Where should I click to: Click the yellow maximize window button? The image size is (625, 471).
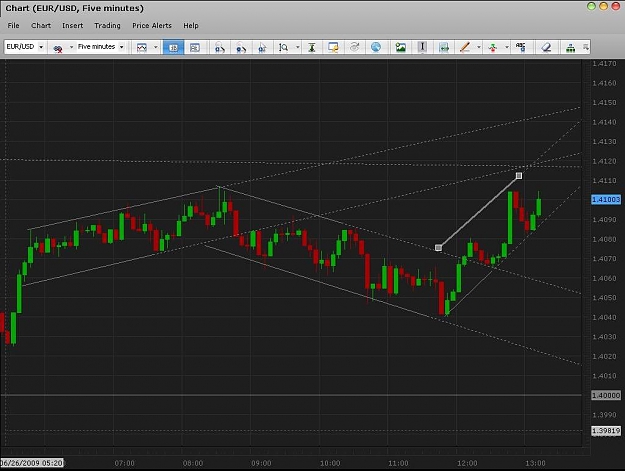pyautogui.click(x=603, y=6)
